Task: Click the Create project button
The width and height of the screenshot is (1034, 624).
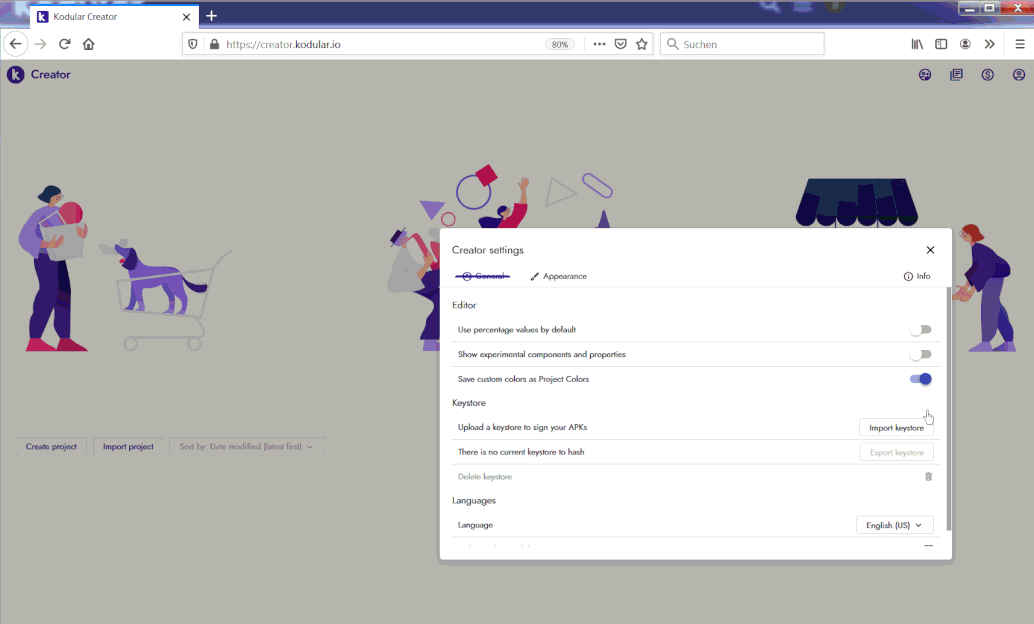Action: 51,447
